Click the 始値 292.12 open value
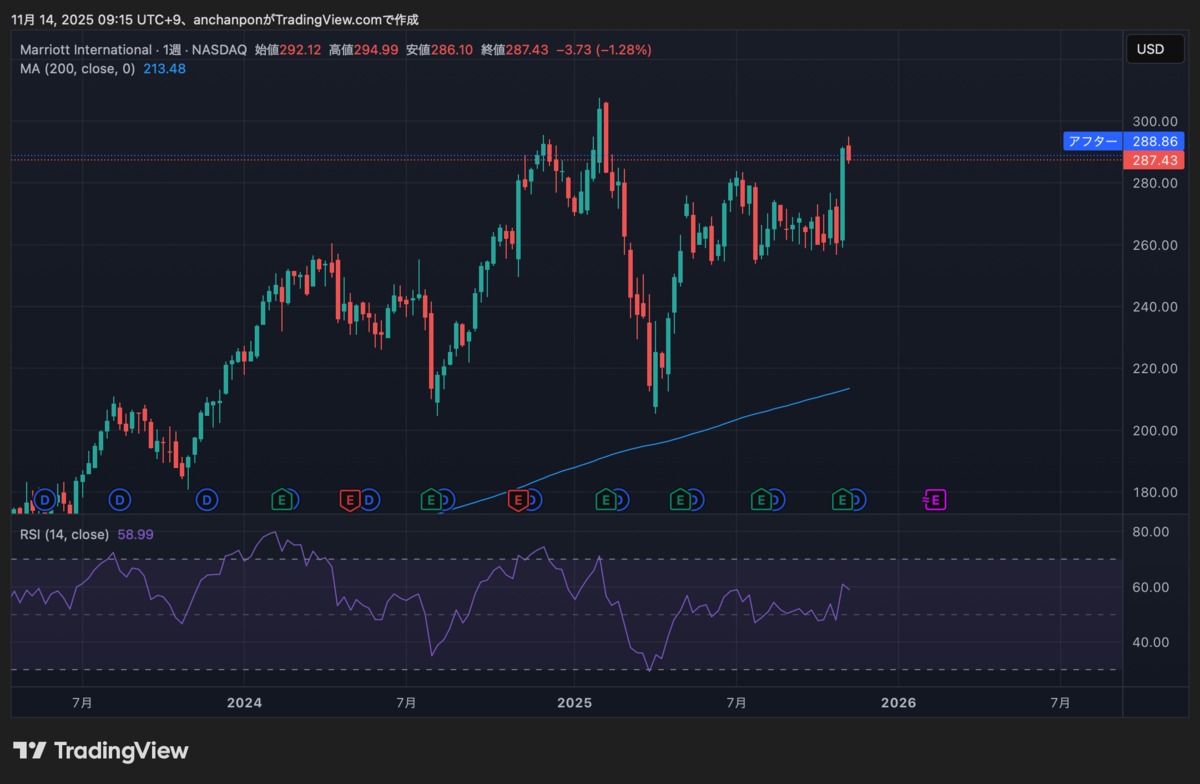Image resolution: width=1200 pixels, height=784 pixels. [288, 49]
